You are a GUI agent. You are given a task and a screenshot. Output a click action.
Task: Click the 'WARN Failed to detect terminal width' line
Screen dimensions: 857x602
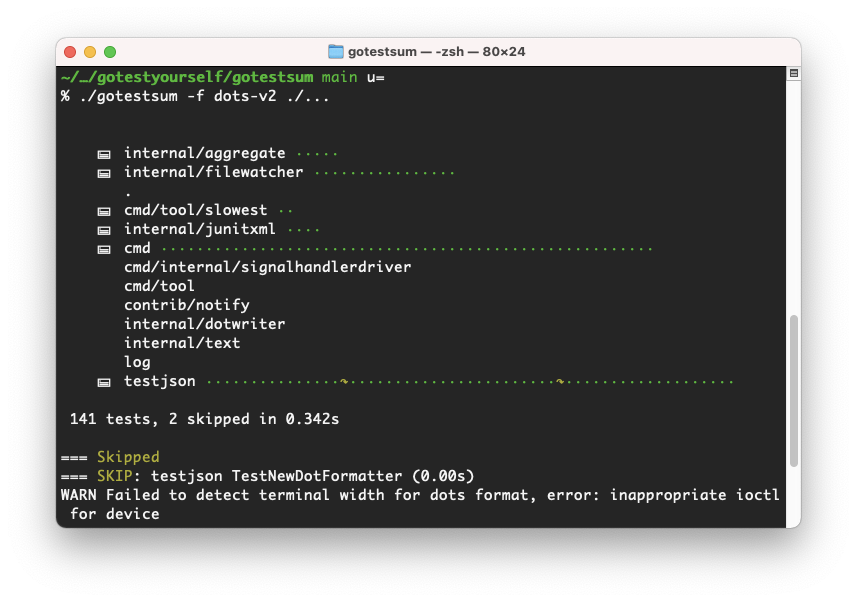(x=420, y=495)
